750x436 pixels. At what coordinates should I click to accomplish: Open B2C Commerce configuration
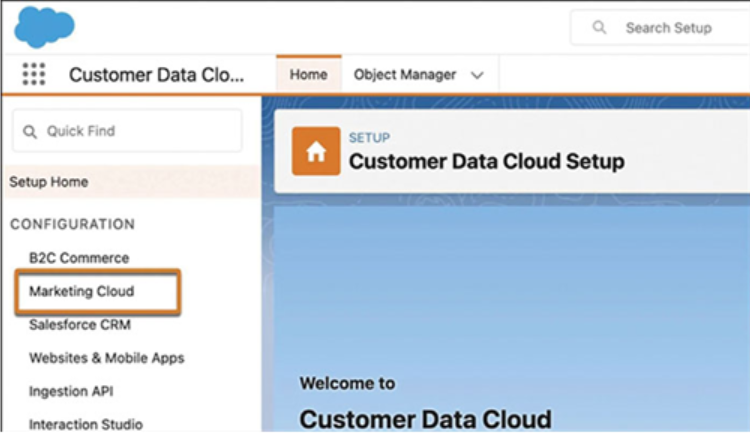pyautogui.click(x=79, y=258)
